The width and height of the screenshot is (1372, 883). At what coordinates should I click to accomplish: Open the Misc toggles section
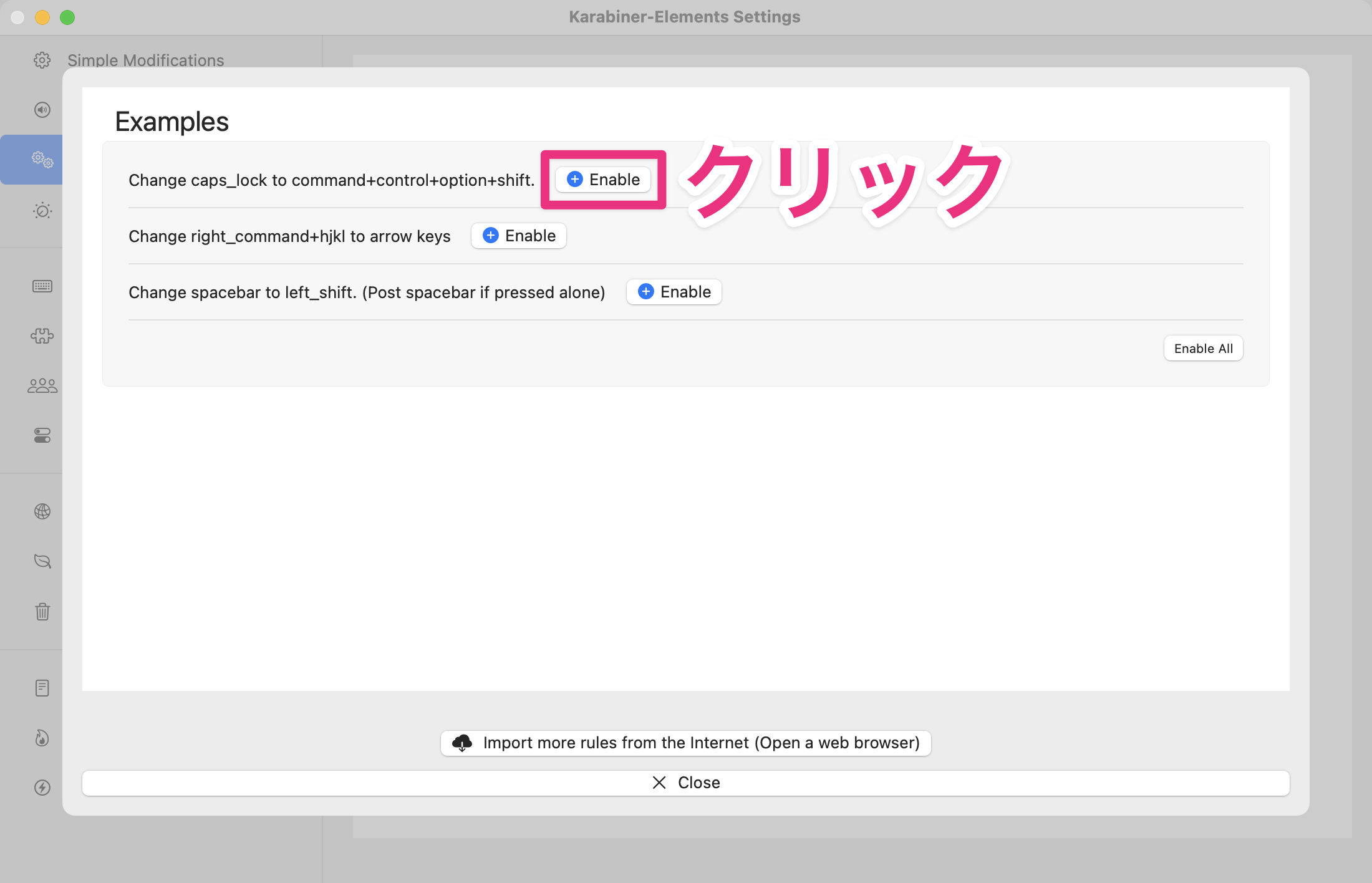pos(42,435)
